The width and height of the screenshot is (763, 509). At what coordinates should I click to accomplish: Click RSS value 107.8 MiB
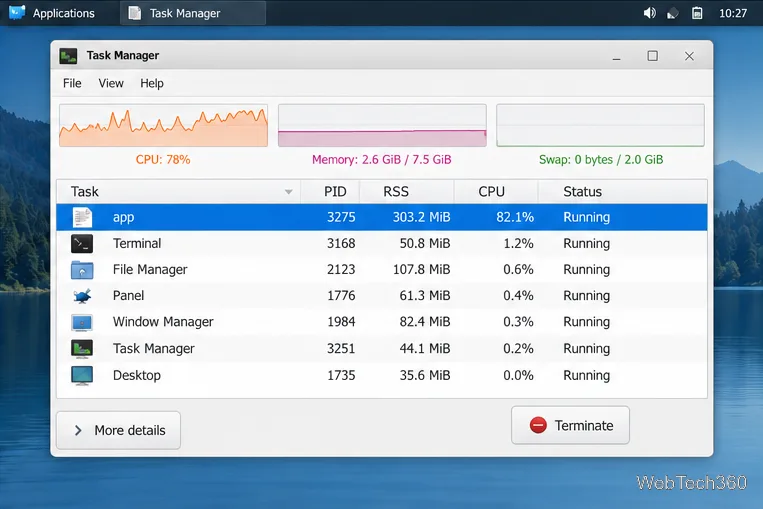coord(421,270)
